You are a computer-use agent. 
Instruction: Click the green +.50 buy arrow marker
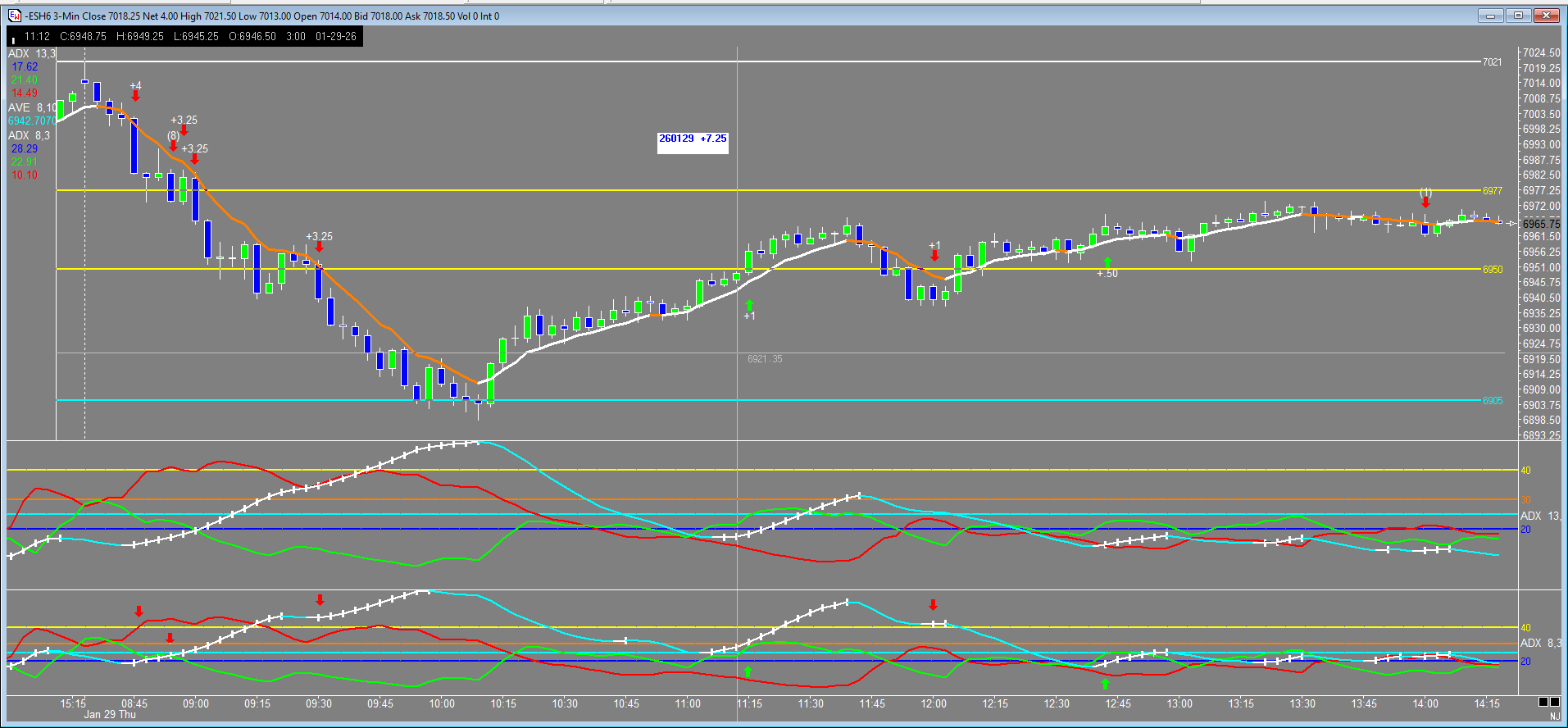coord(1107,262)
